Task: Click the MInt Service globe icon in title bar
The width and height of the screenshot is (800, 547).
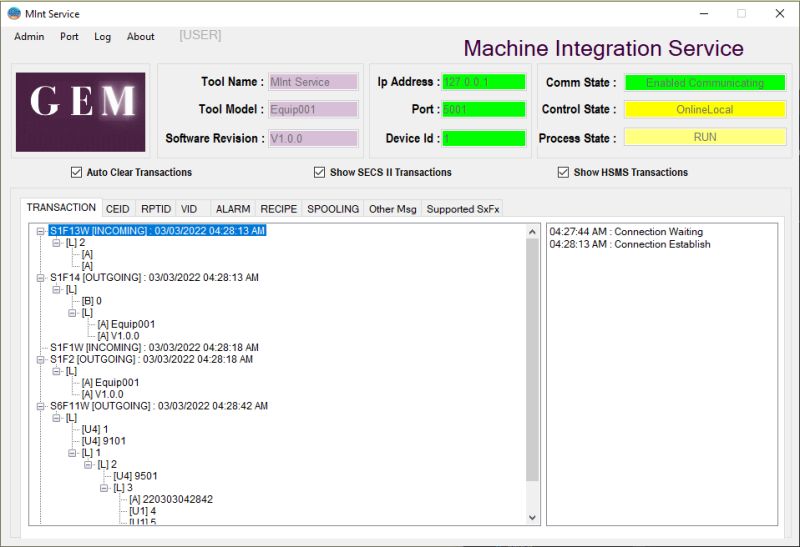Action: [14, 14]
